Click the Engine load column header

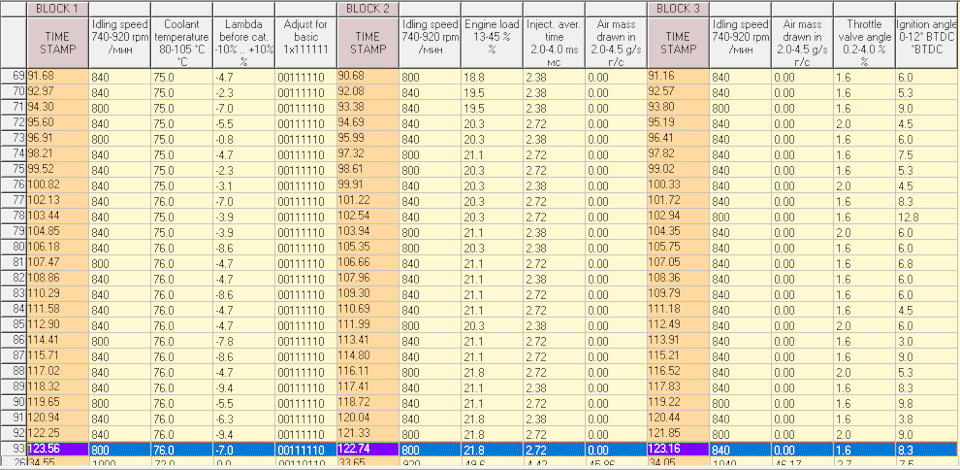492,43
